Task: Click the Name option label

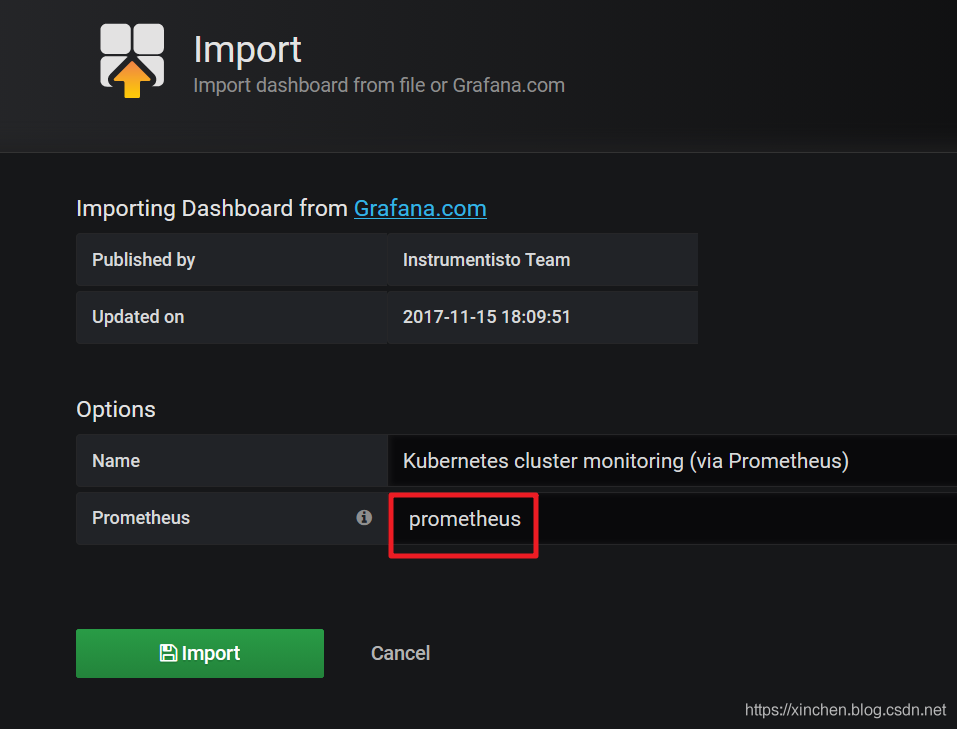Action: coord(116,461)
